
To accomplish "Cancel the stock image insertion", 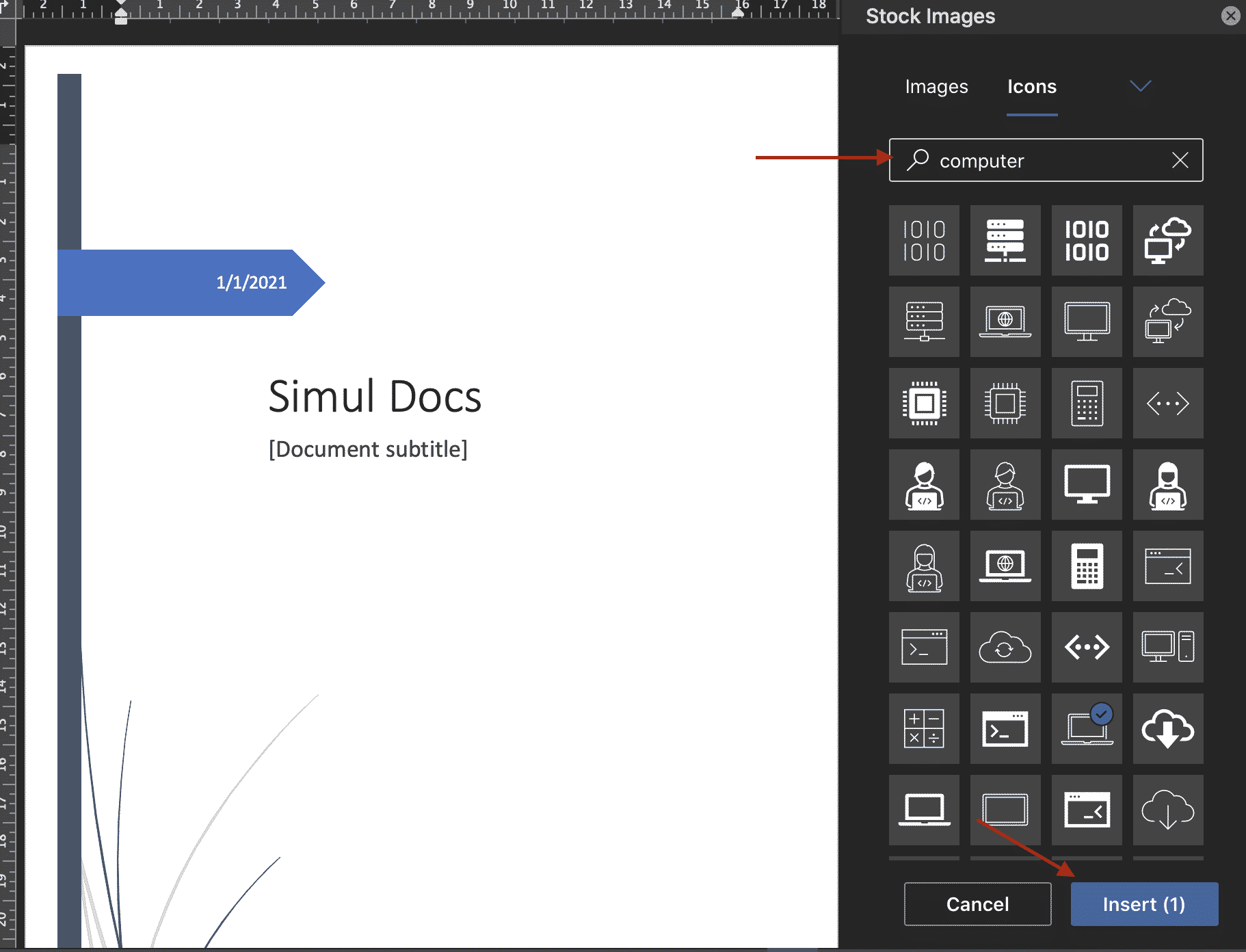I will (x=977, y=904).
